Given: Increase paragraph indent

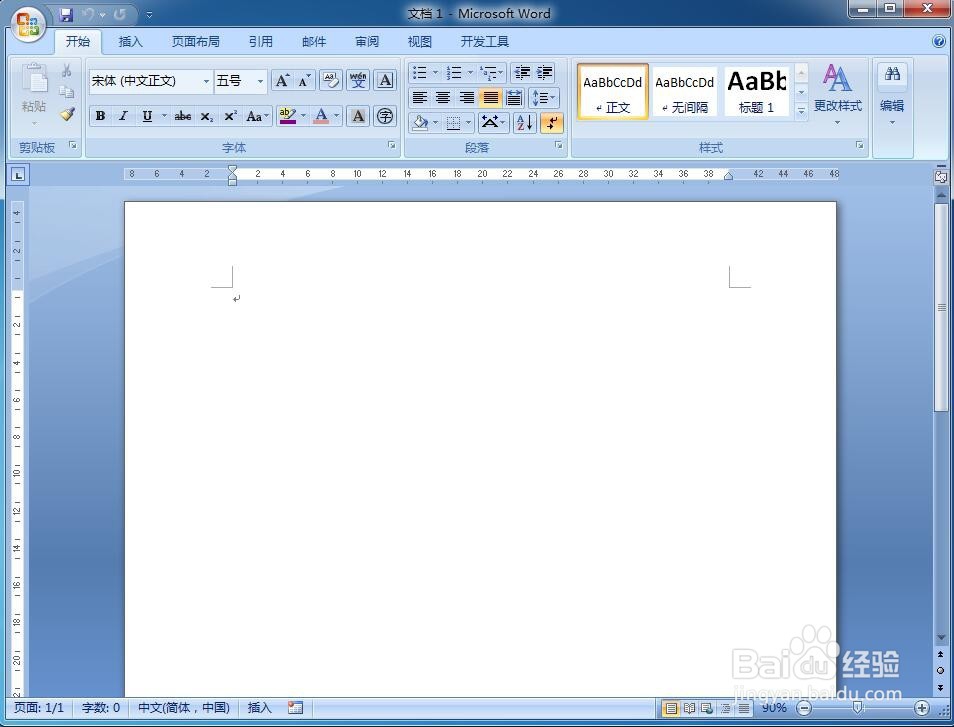Looking at the screenshot, I should (x=545, y=73).
